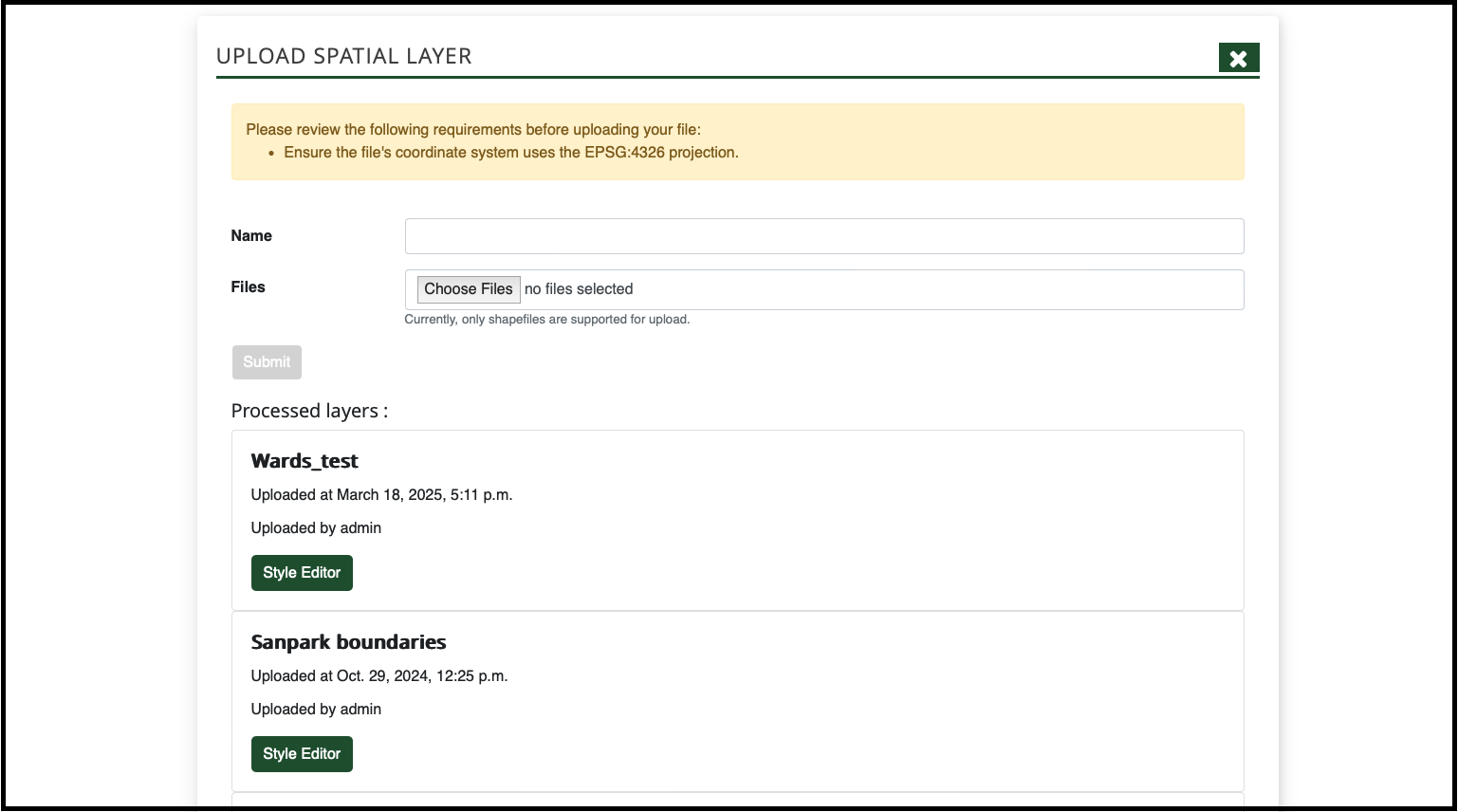Open Style Editor for Wards_test

tap(302, 573)
